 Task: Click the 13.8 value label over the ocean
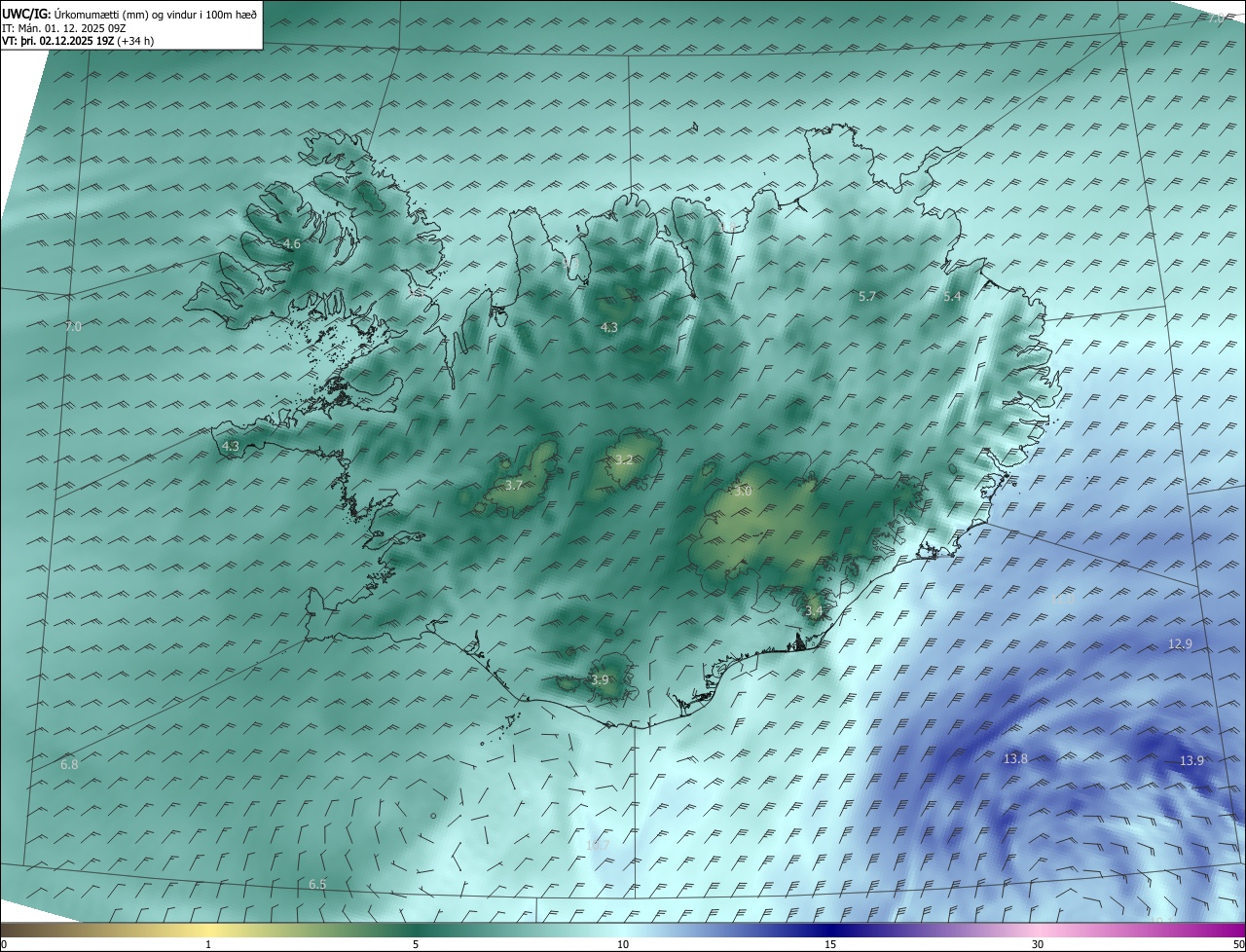coord(1015,758)
